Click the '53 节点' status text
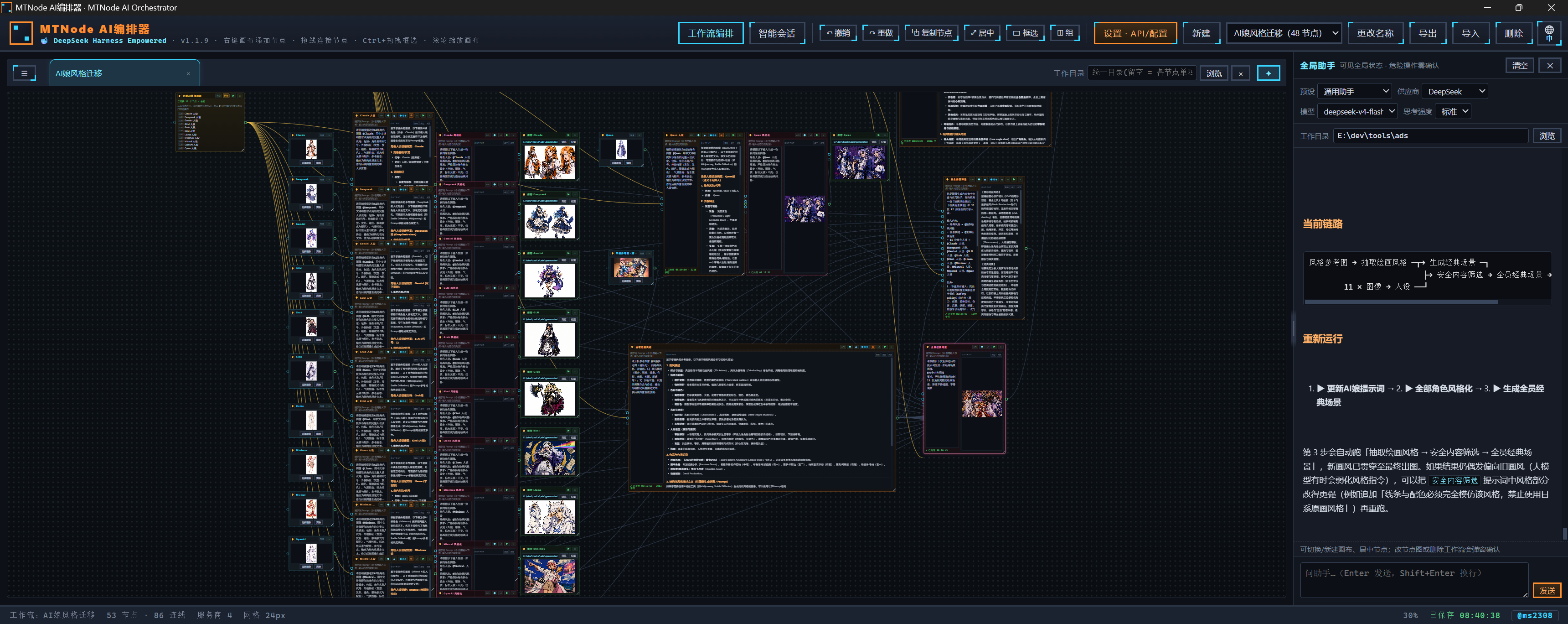The image size is (1568, 624). tap(122, 615)
